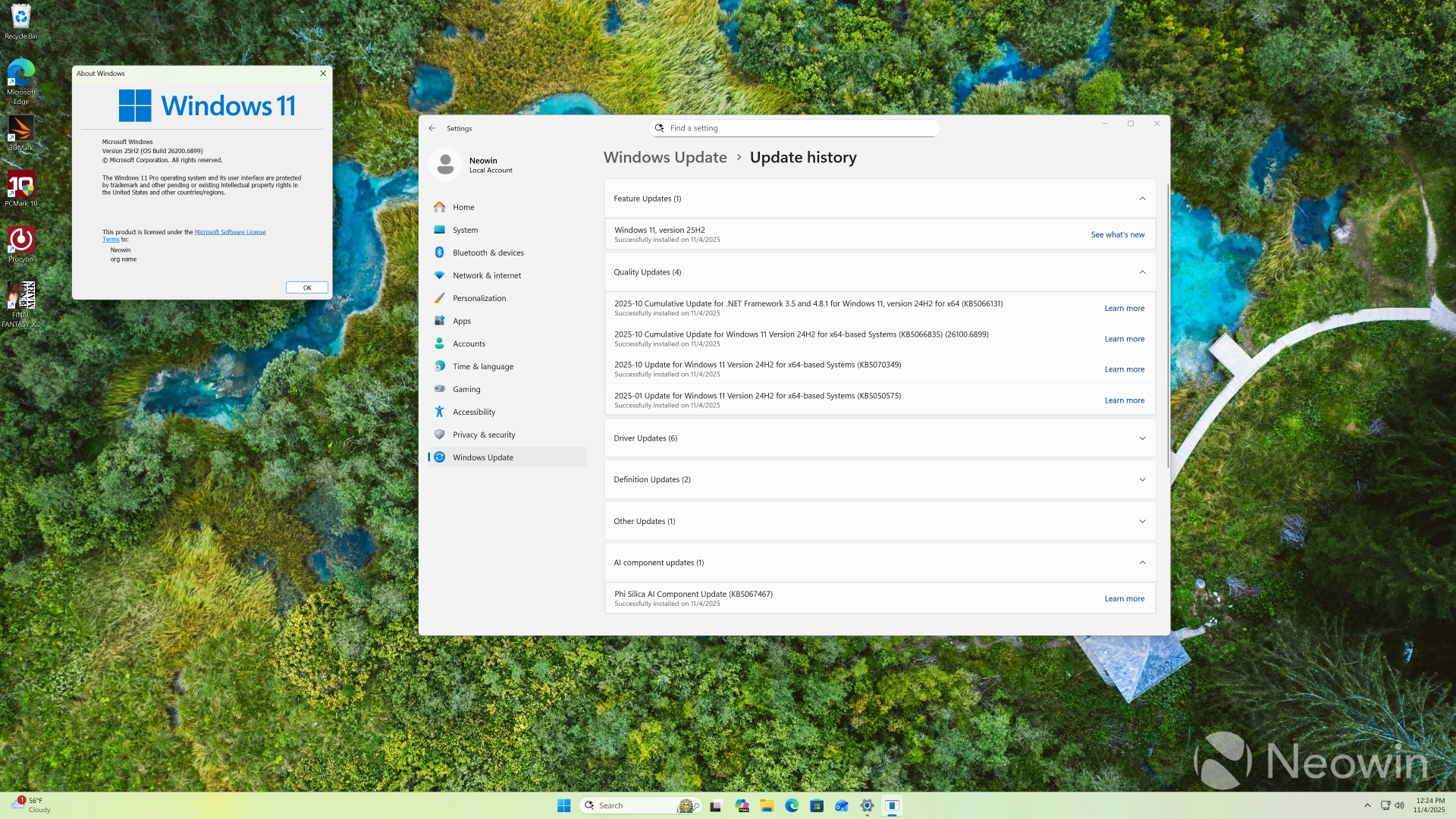Screen dimensions: 1456x819
Task: Collapse the Quality Updates section
Action: click(1142, 272)
